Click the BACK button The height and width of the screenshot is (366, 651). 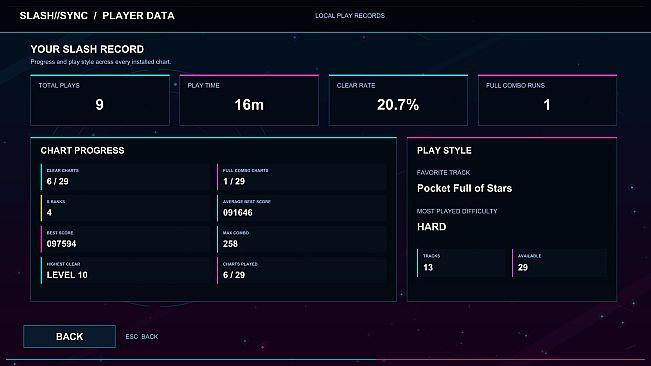[x=69, y=336]
